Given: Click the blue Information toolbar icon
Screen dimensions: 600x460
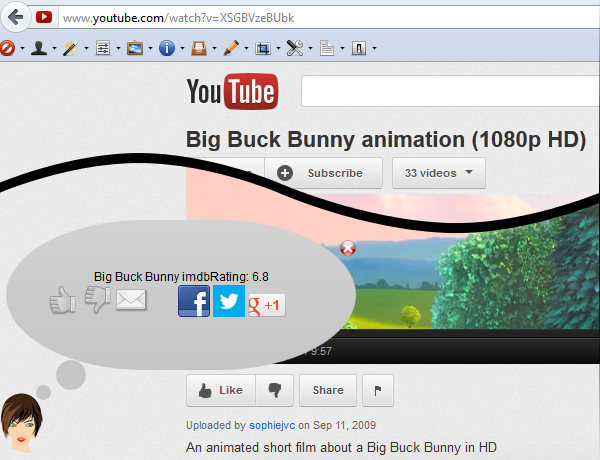Looking at the screenshot, I should (167, 48).
